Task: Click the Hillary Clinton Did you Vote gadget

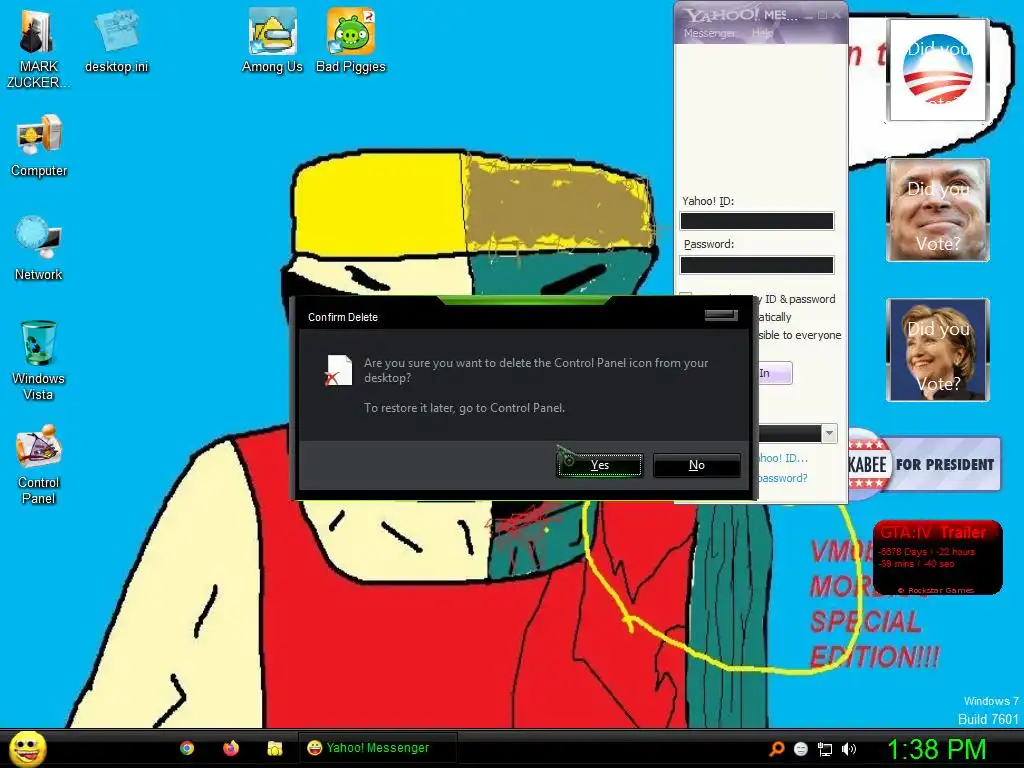Action: [x=938, y=350]
